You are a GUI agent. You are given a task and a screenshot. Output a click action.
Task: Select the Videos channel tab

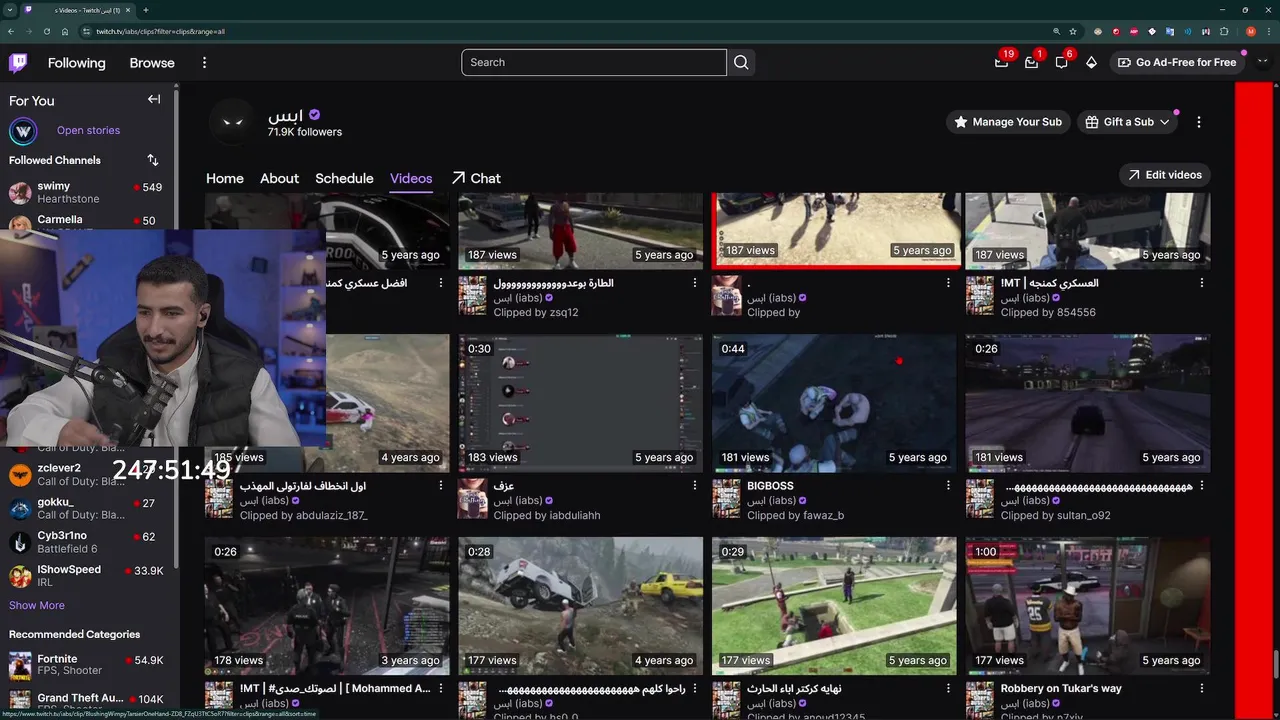coord(411,178)
